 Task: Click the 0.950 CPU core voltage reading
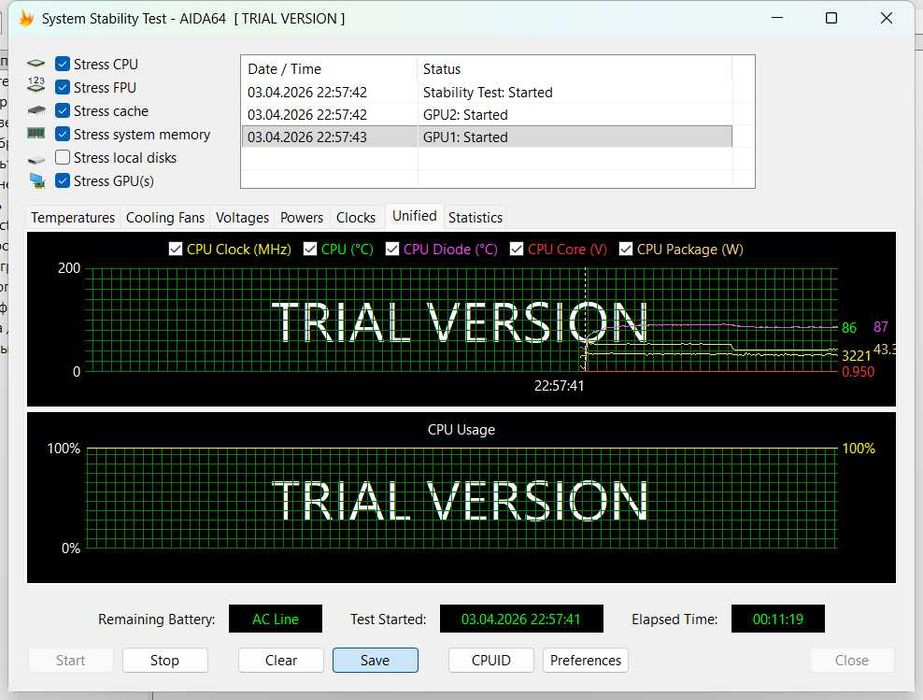(x=858, y=371)
